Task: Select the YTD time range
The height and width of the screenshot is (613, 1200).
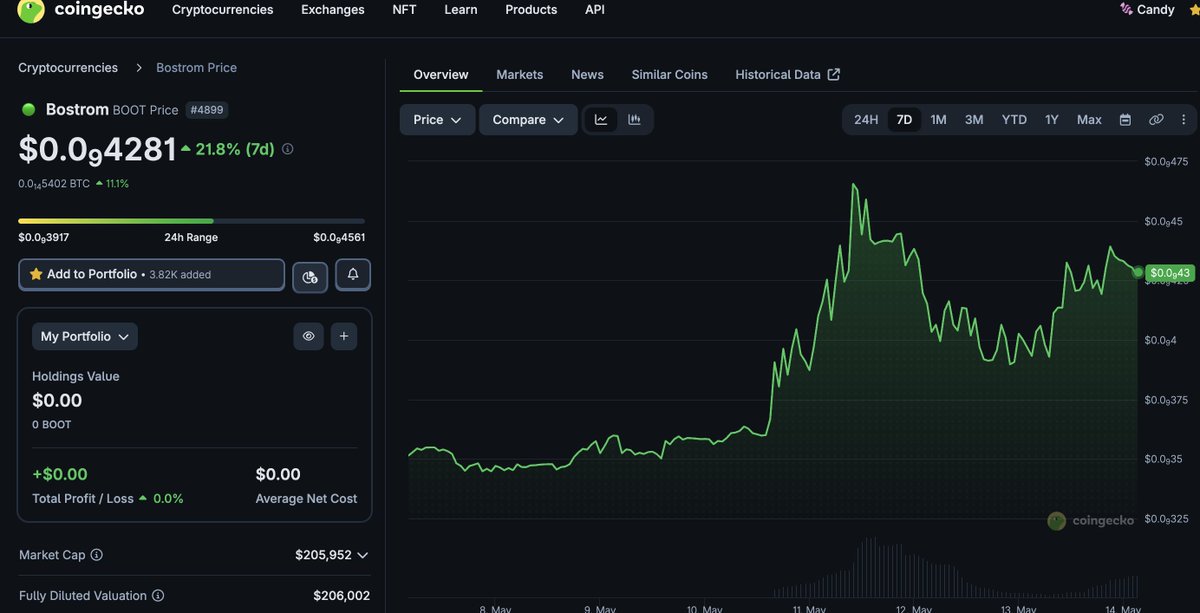Action: pos(1014,120)
